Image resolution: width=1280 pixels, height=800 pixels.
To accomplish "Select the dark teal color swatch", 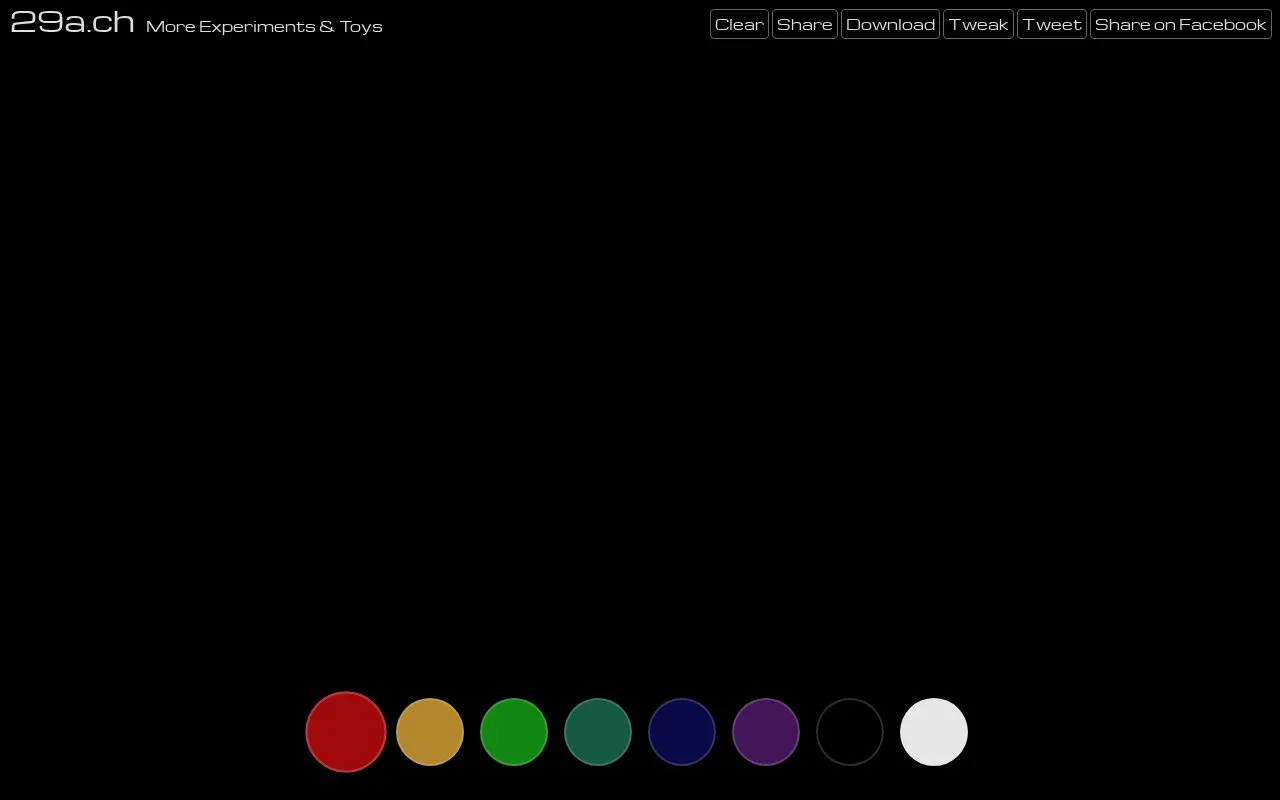I will [x=598, y=732].
